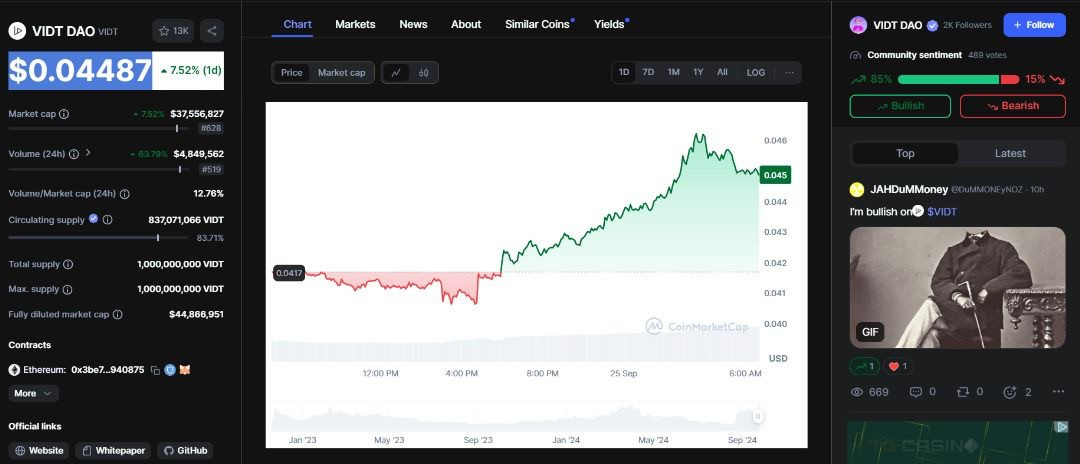Screen dimensions: 1080x464
Task: Click the chart range slider handle
Action: [758, 416]
